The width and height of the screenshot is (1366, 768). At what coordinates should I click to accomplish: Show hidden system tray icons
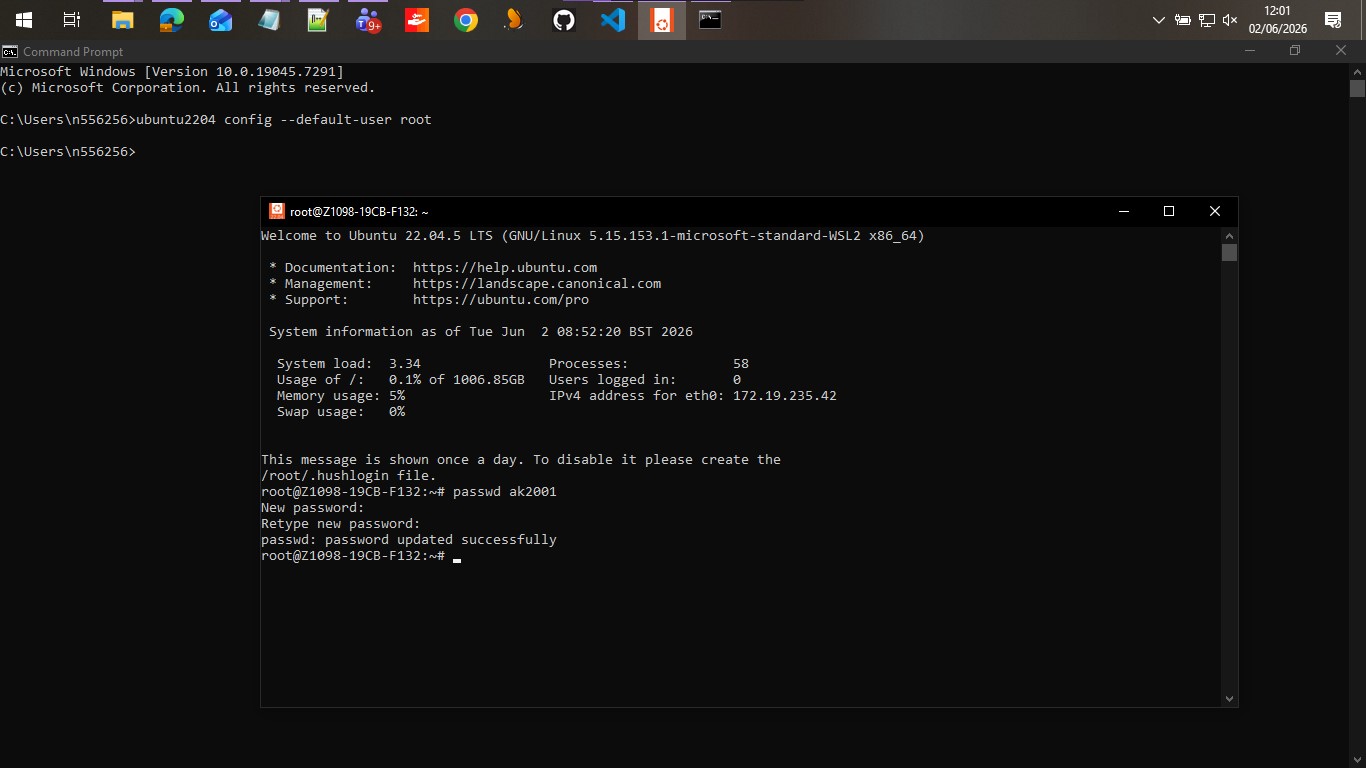coord(1159,20)
